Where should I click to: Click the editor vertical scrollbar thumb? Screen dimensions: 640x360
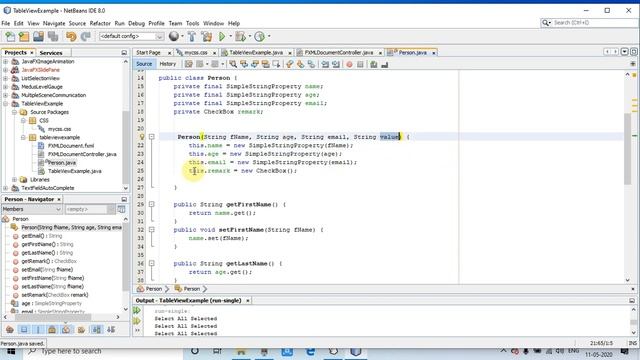[627, 149]
